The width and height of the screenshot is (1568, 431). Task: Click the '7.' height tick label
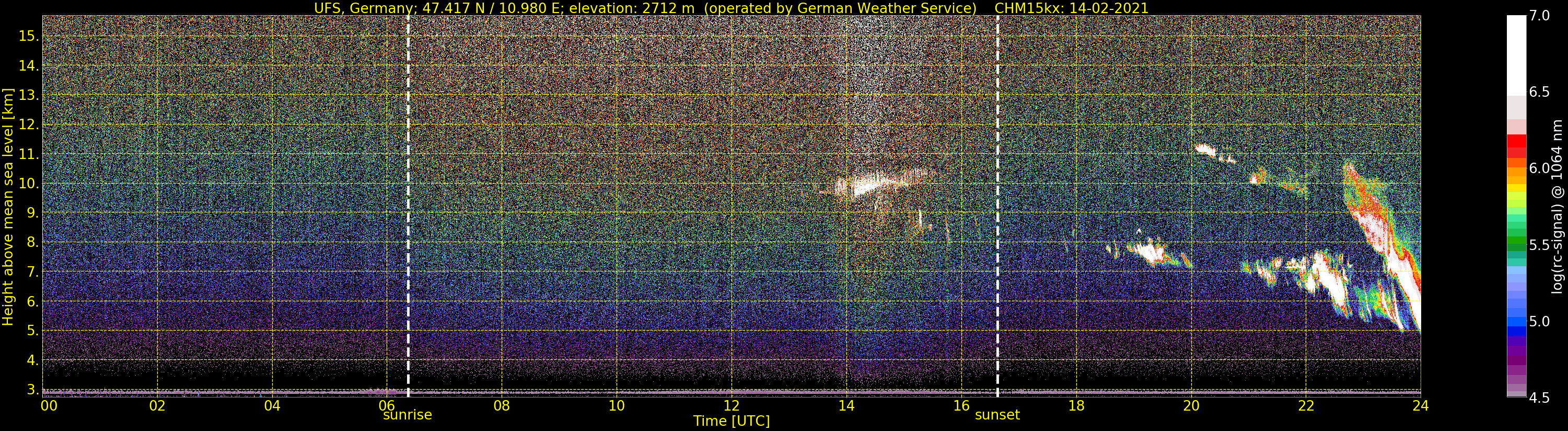[32, 272]
